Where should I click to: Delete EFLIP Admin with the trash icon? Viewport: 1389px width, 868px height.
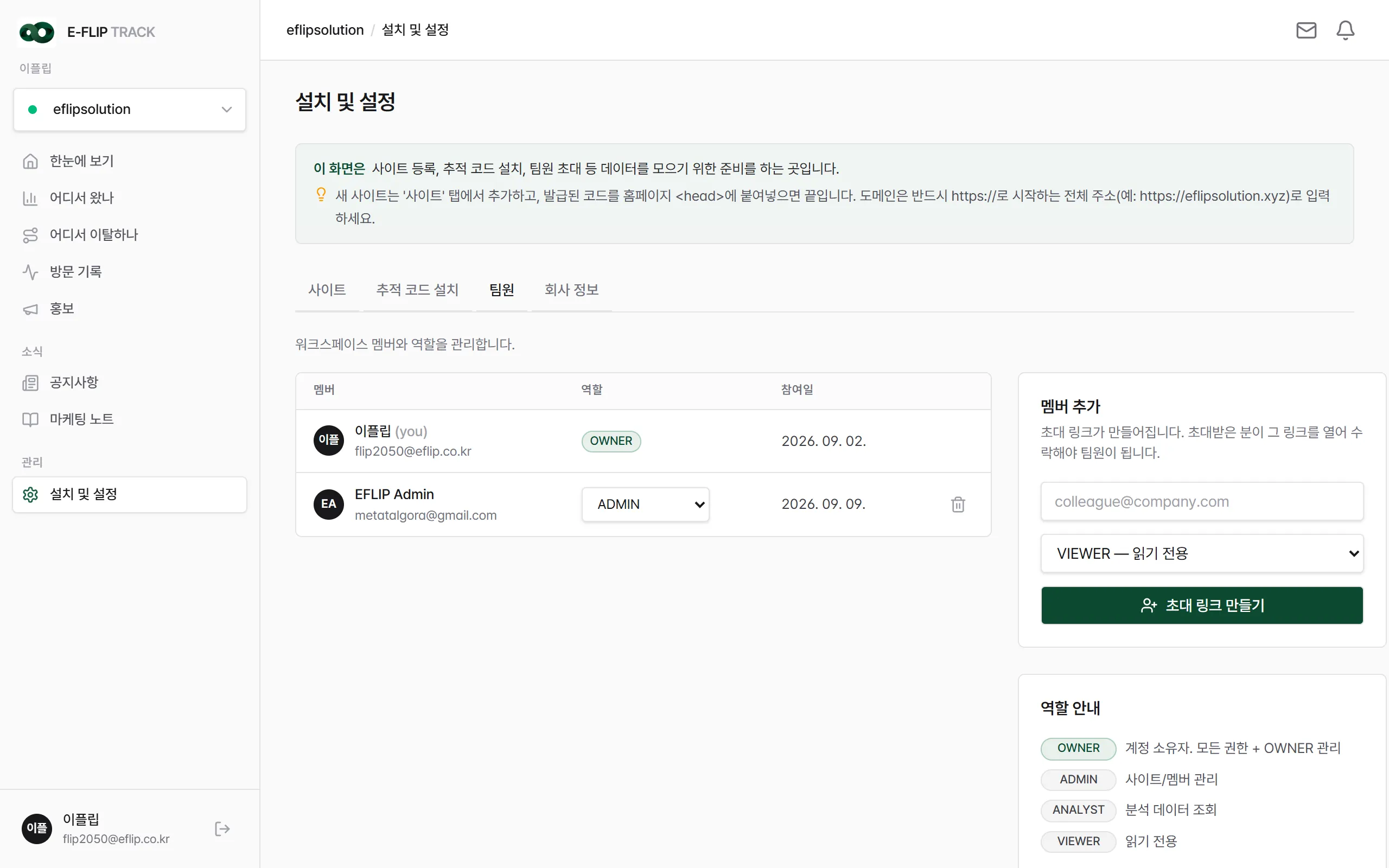(958, 504)
